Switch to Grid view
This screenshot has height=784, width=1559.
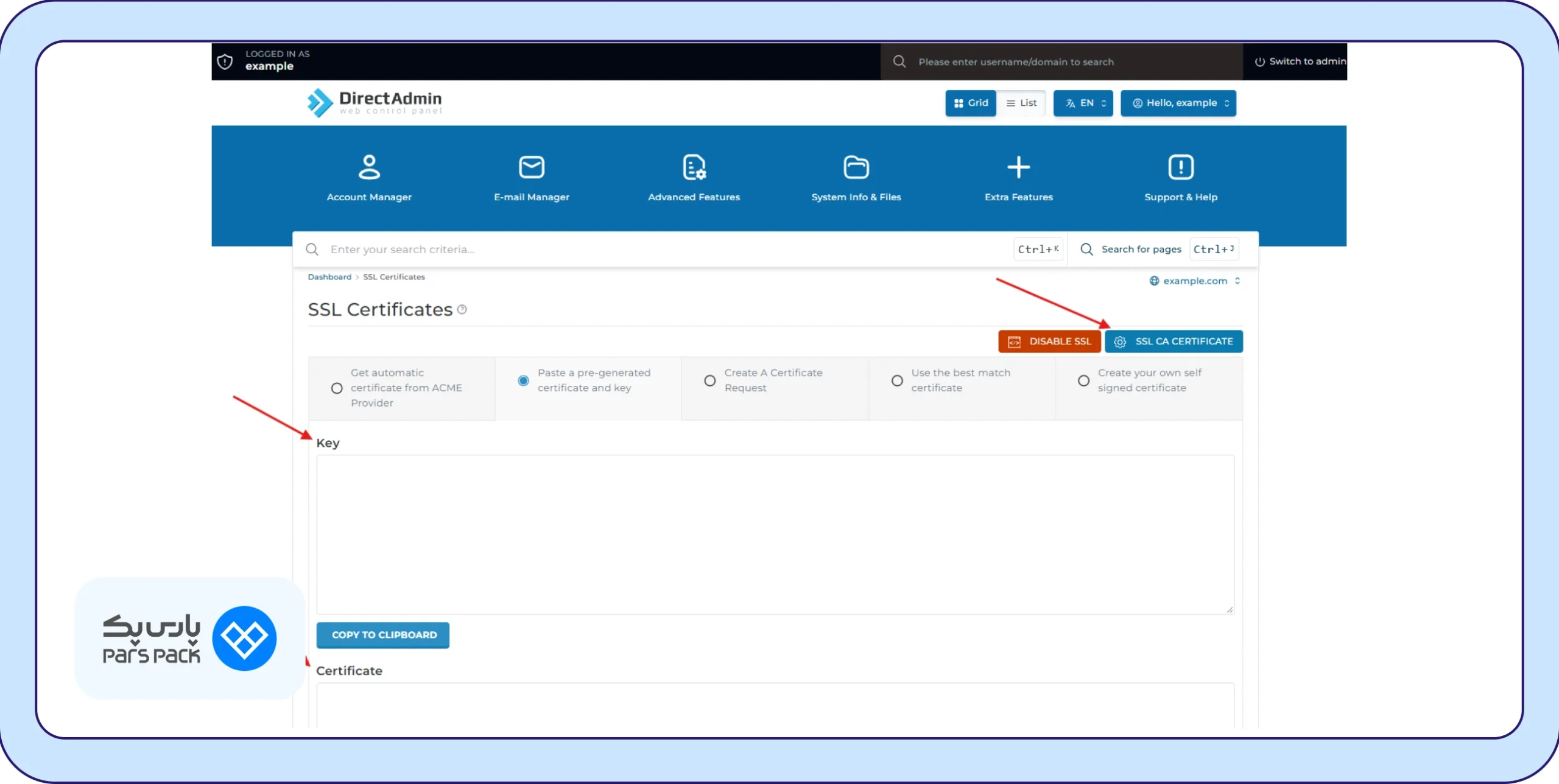[x=971, y=103]
